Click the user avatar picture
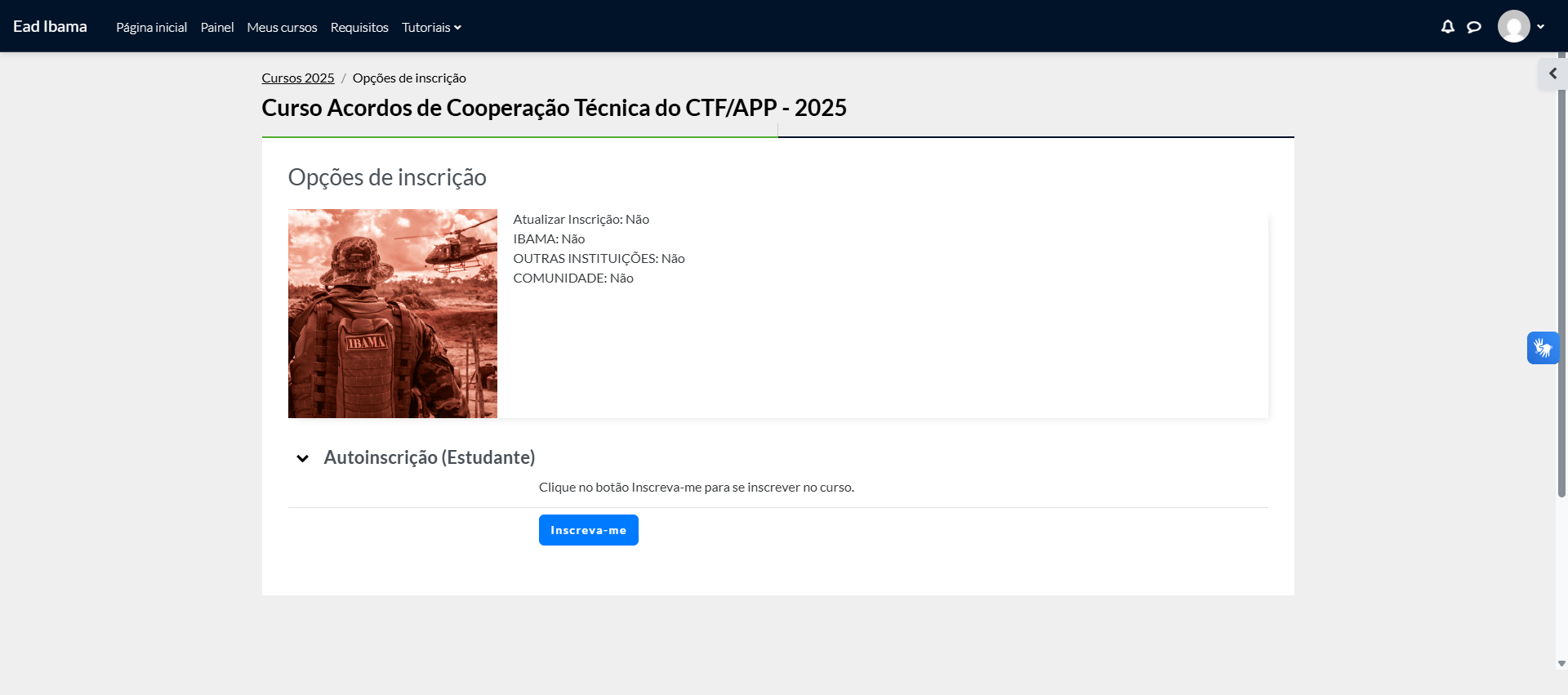The image size is (1568, 695). [1513, 26]
